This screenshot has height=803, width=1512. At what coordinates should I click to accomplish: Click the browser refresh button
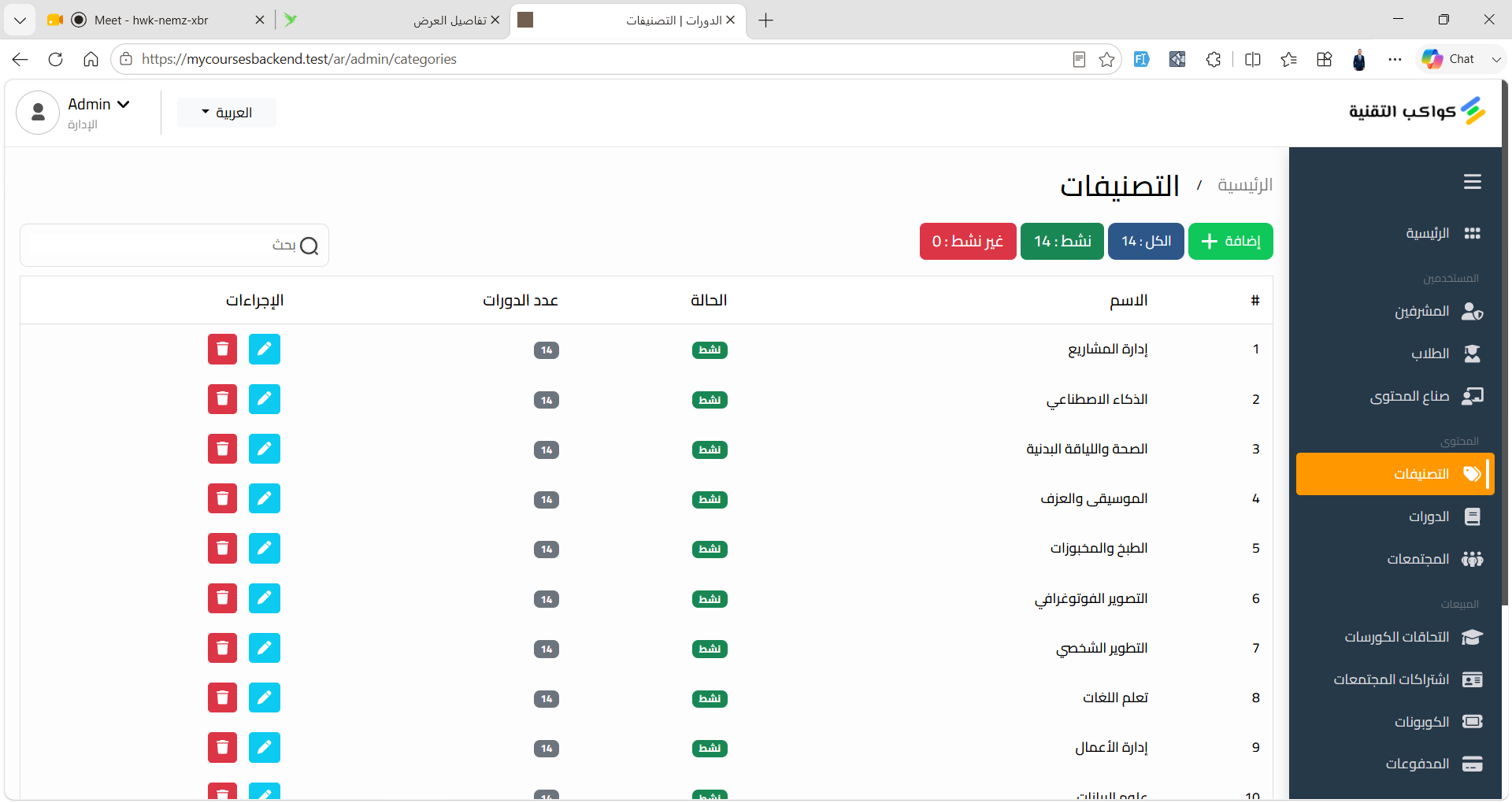click(x=55, y=59)
